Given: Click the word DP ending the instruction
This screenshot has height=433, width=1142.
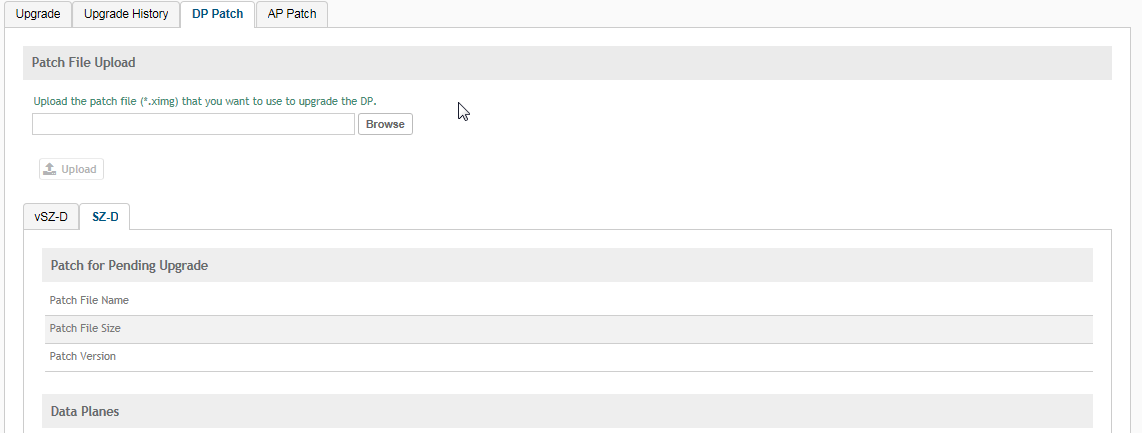Looking at the screenshot, I should (x=367, y=101).
